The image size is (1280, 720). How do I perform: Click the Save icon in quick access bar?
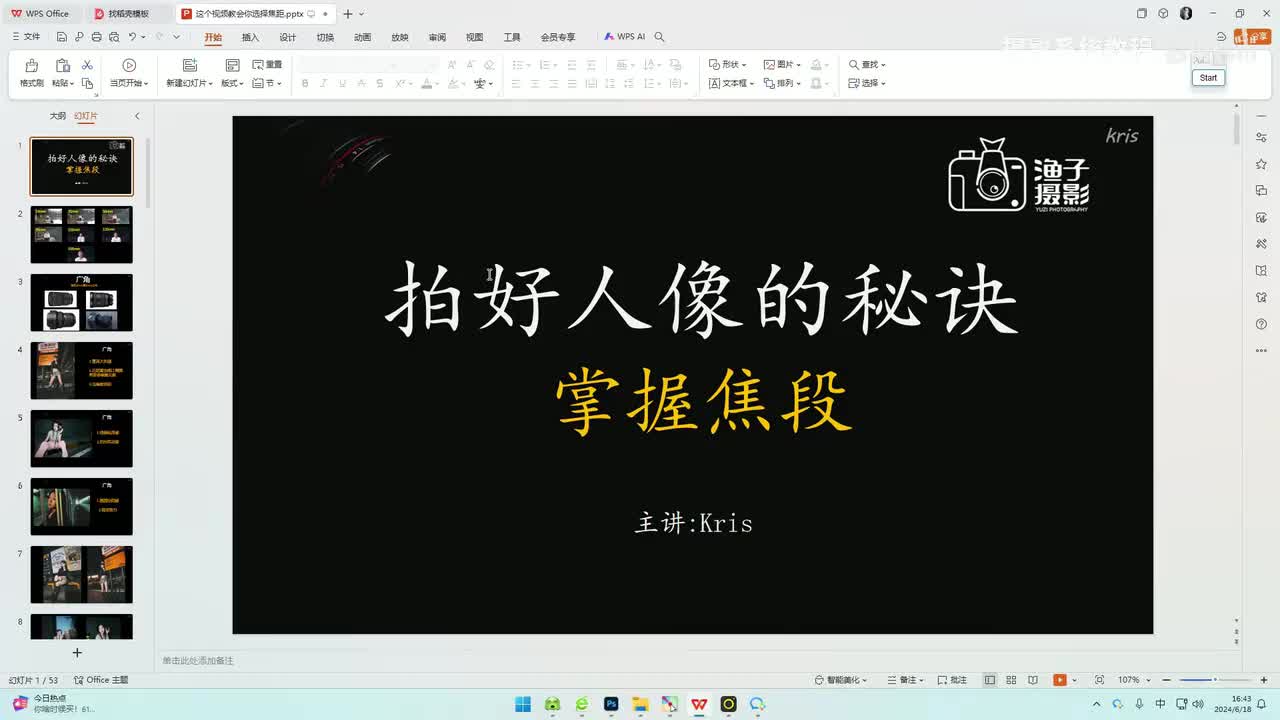coord(62,37)
